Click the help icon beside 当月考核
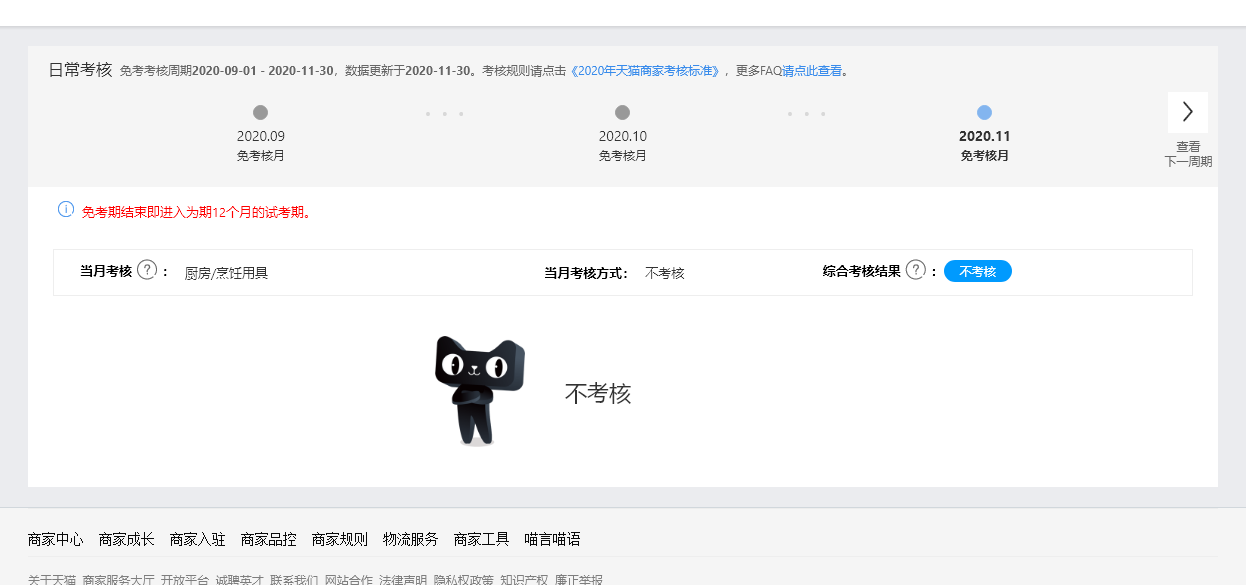Viewport: 1246px width, 585px height. 147,270
